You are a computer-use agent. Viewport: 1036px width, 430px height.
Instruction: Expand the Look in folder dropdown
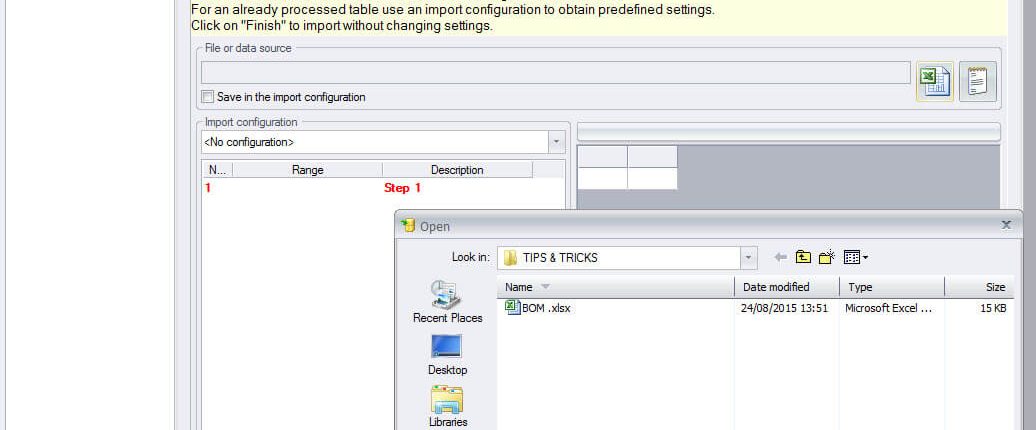click(x=748, y=258)
